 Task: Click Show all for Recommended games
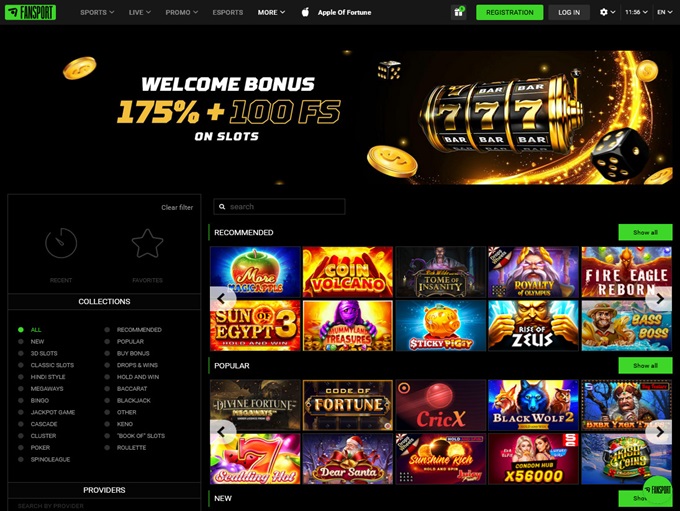coord(645,233)
